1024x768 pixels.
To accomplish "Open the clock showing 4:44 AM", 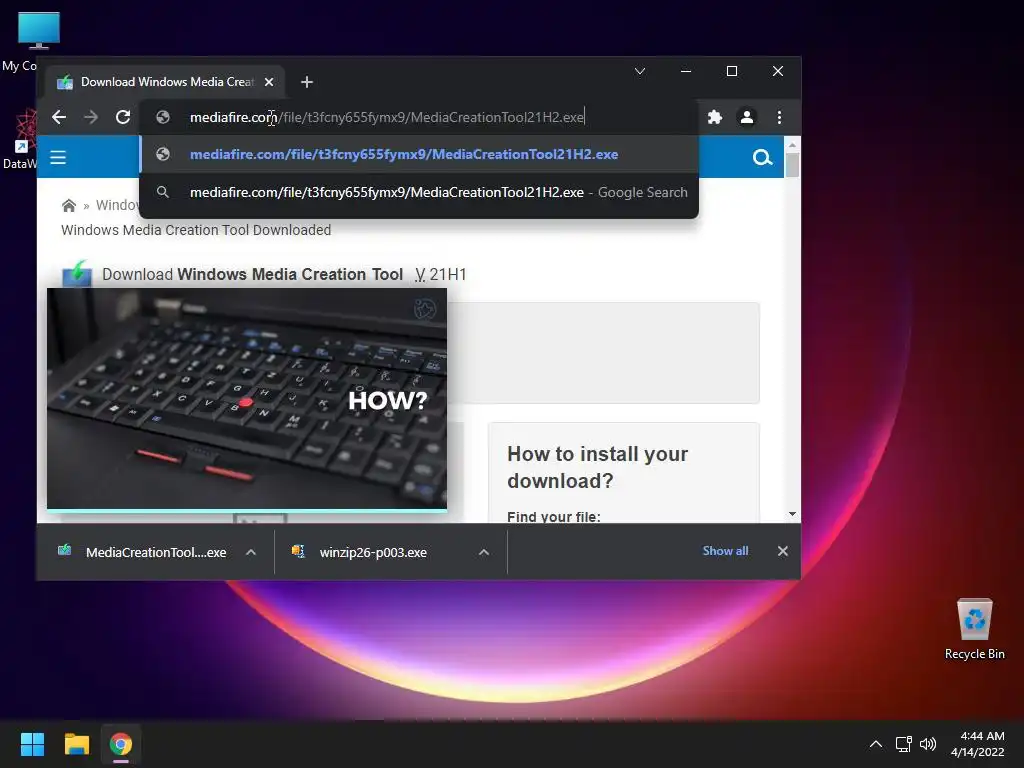I will (x=978, y=744).
